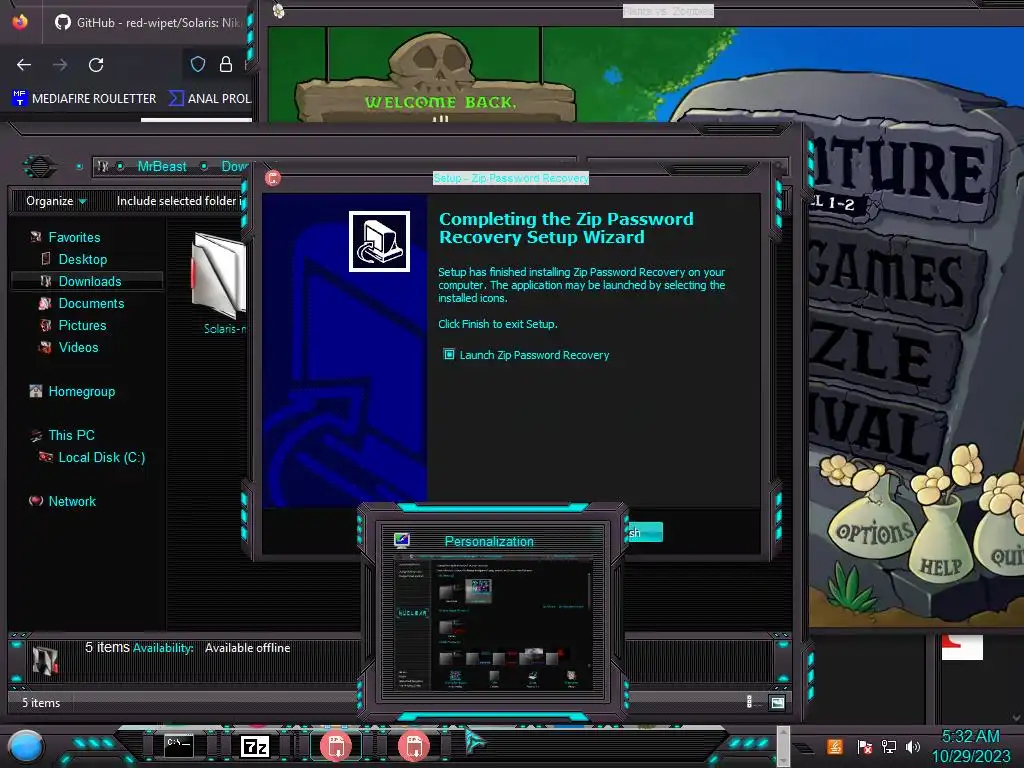The image size is (1024, 768).
Task: Click the Finish button in setup wizard
Action: click(x=644, y=533)
